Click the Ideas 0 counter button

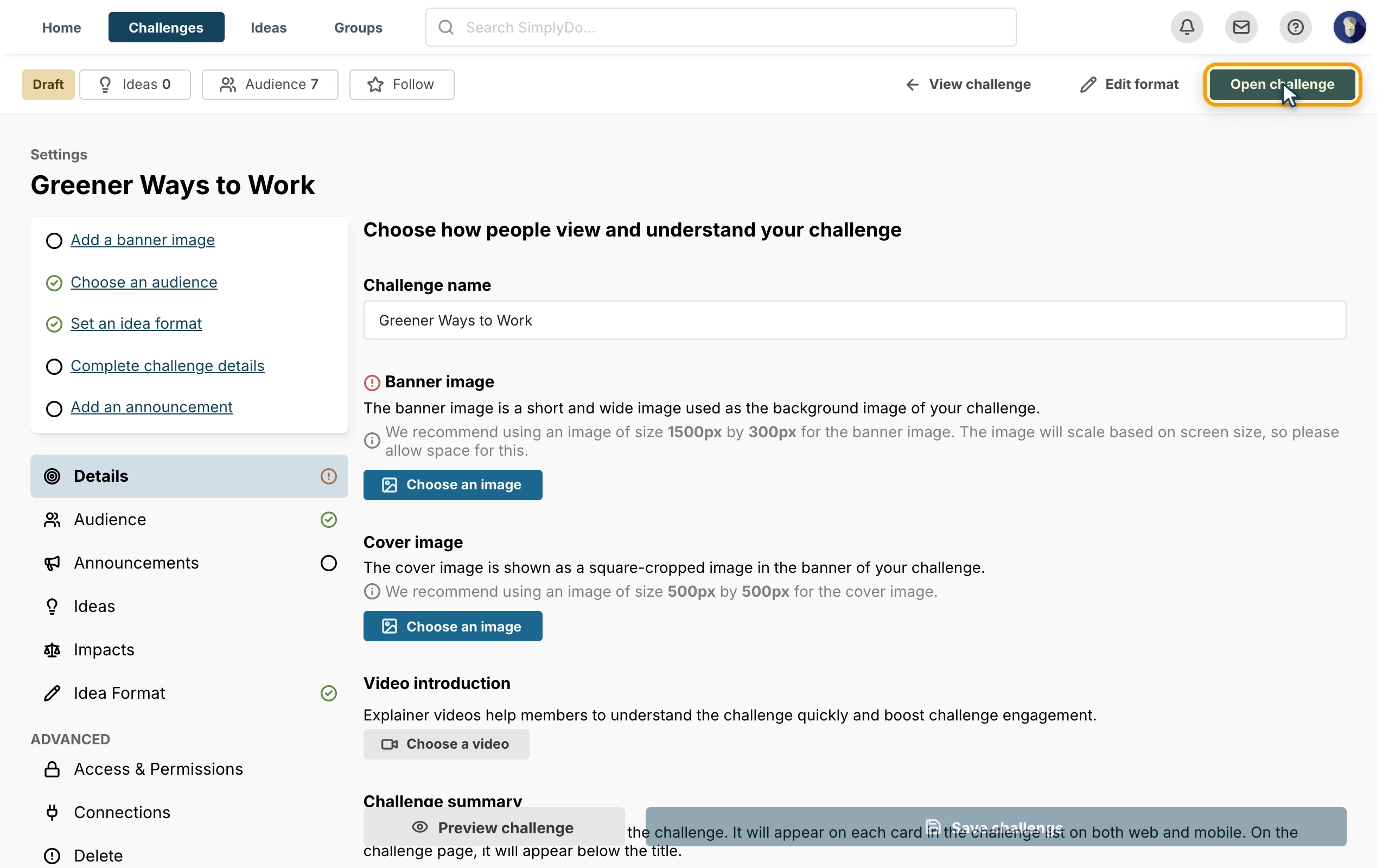pos(135,85)
